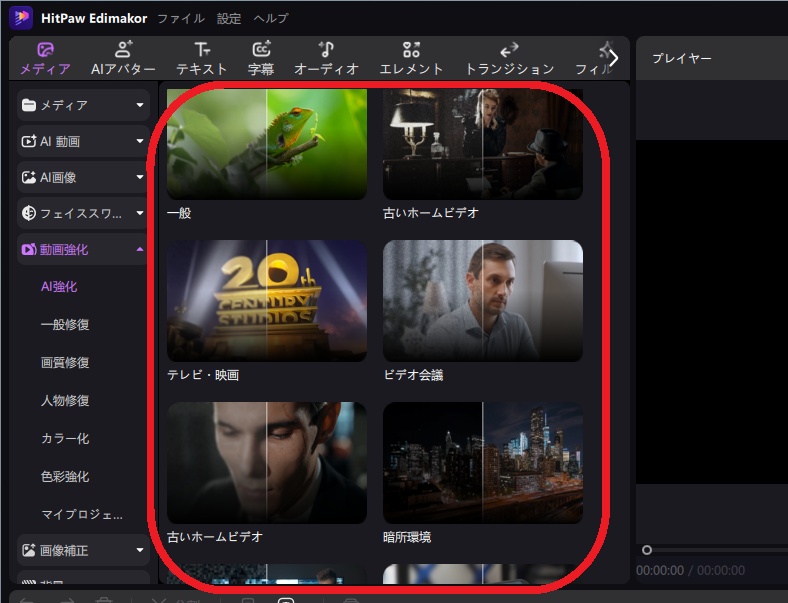Click the メディア folder icon in sidebar
The image size is (788, 603).
(29, 105)
